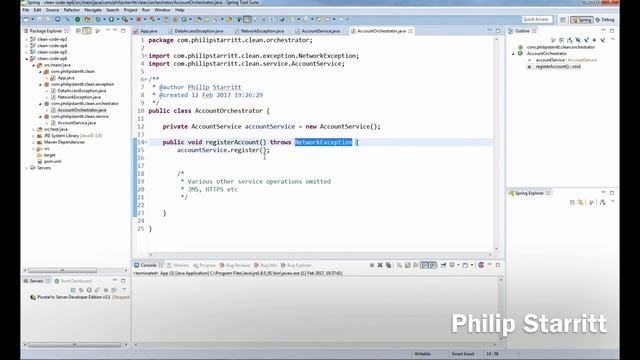Screen dimensions: 640x360
Task: Click Remove Launch X icon in Console
Action: click(380, 265)
